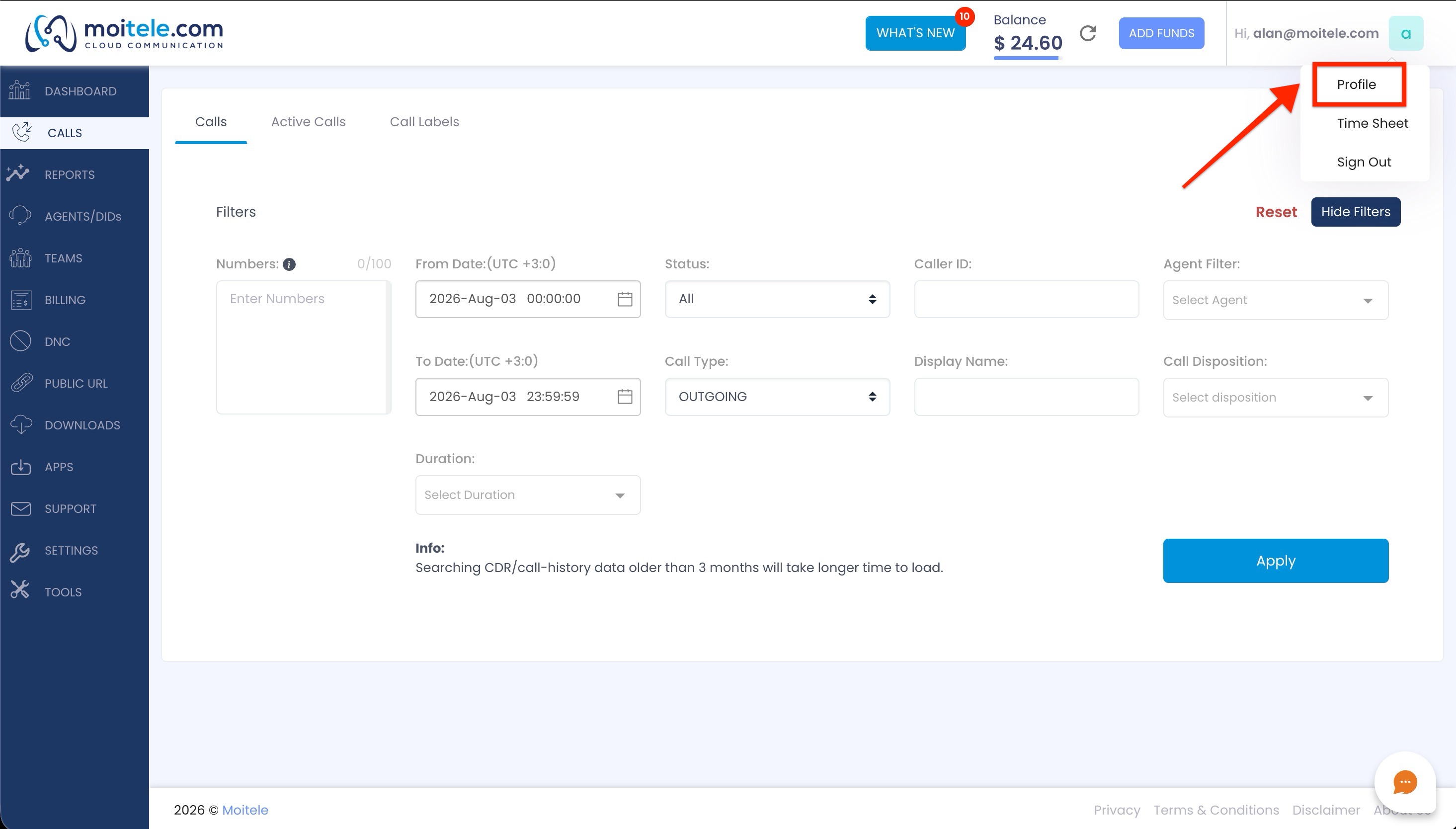
Task: Click the Calls phone icon in sidebar
Action: 22,132
